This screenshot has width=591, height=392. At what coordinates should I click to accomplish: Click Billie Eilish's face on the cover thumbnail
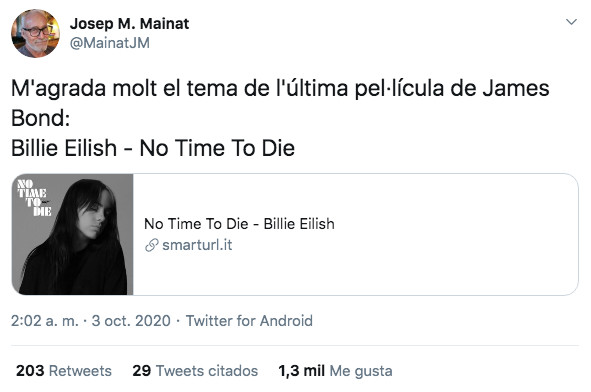coord(95,222)
